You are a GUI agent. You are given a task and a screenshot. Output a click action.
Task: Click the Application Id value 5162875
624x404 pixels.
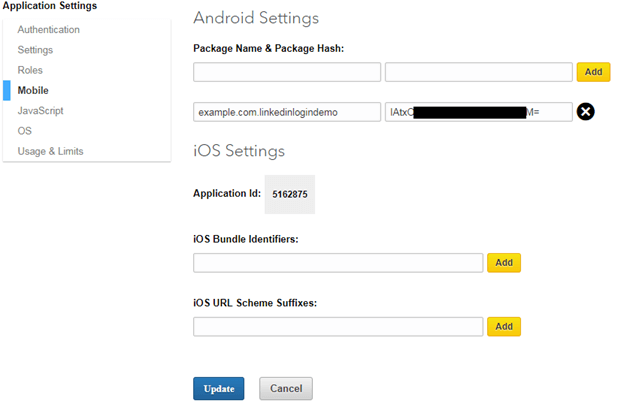pyautogui.click(x=289, y=194)
